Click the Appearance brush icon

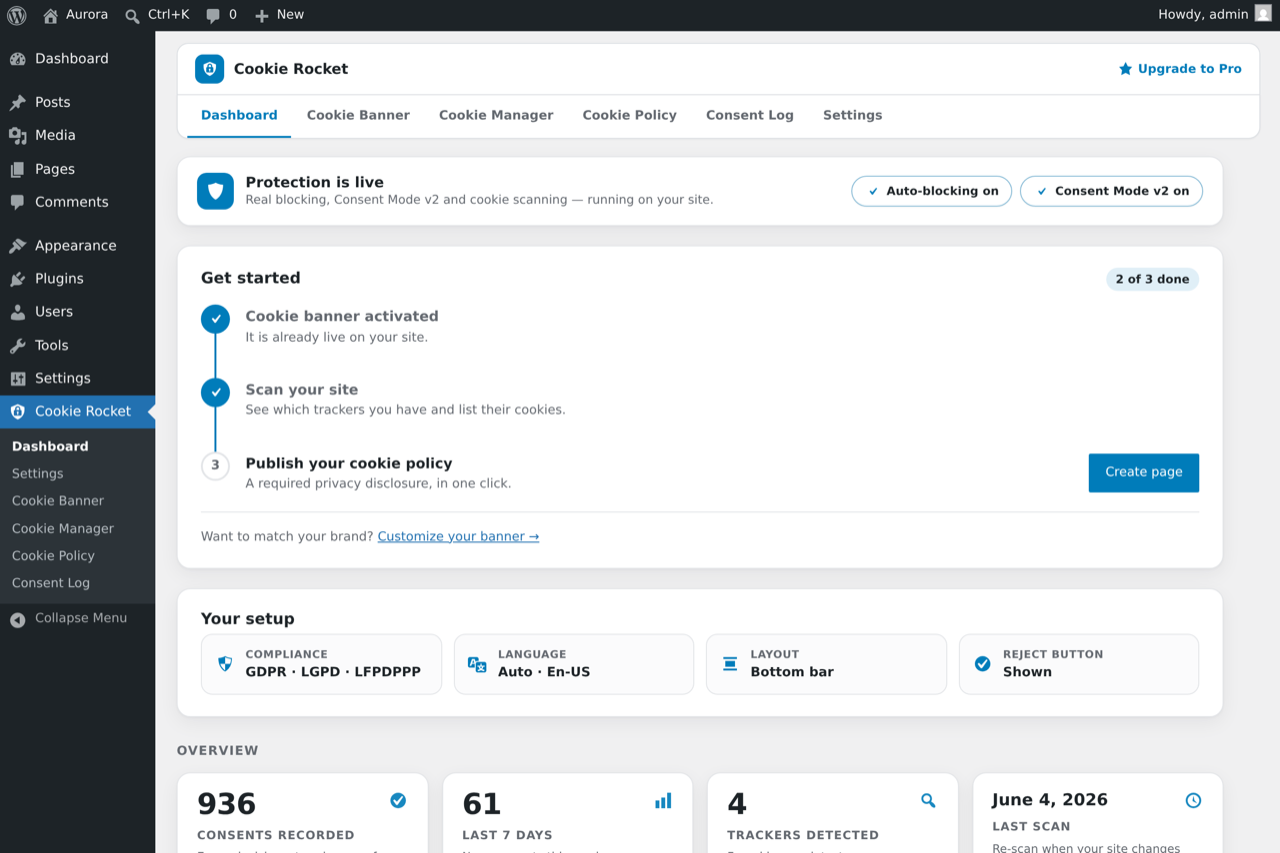[18, 246]
